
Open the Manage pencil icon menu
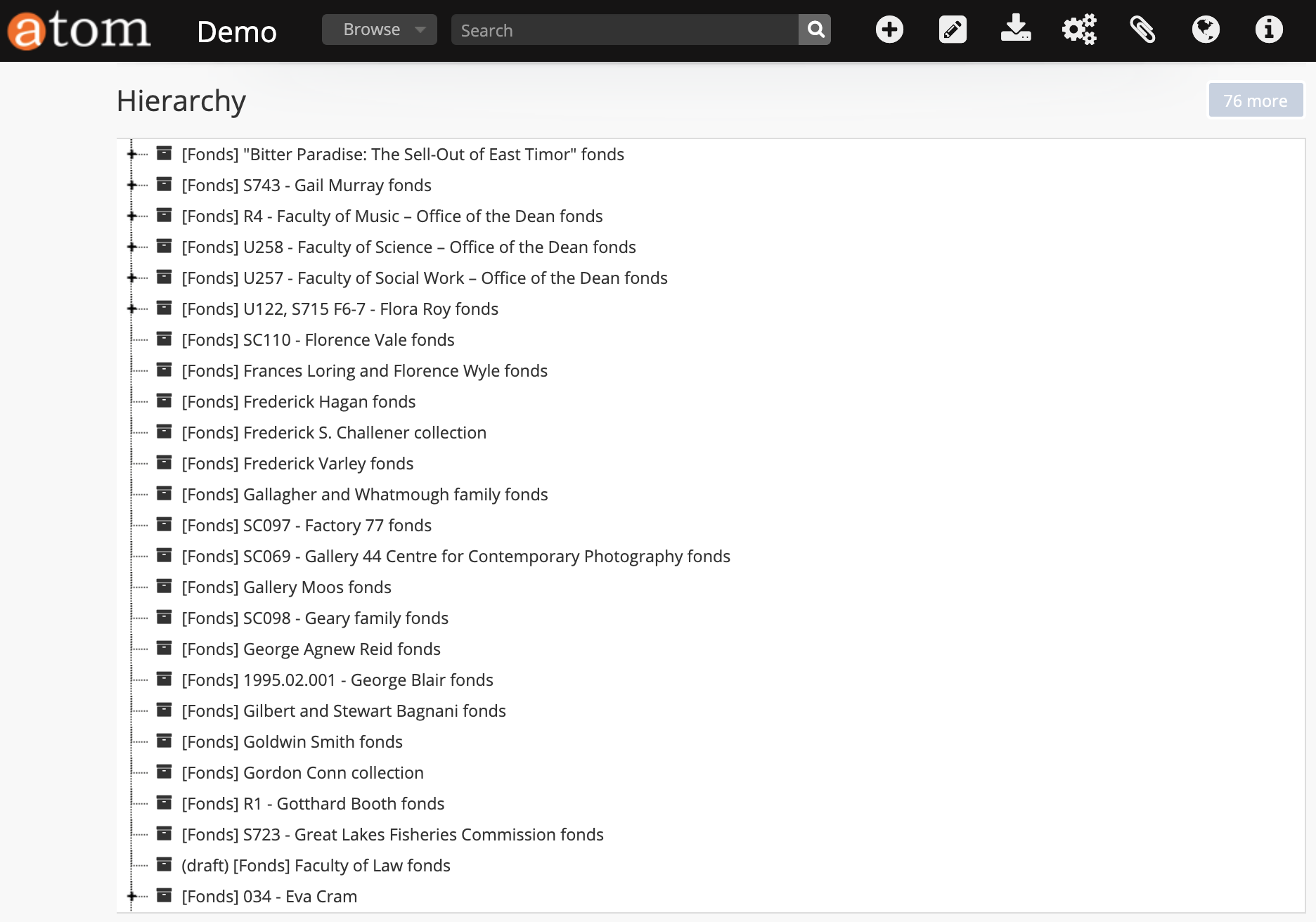953,30
